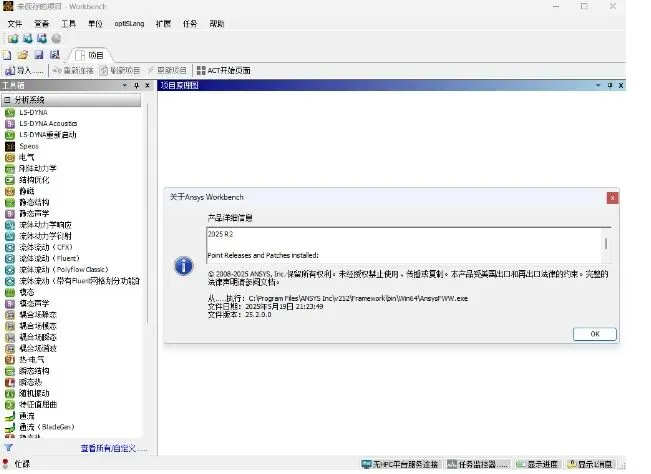Select the 耦合场谐波 system
651x474 pixels.
pos(31,348)
